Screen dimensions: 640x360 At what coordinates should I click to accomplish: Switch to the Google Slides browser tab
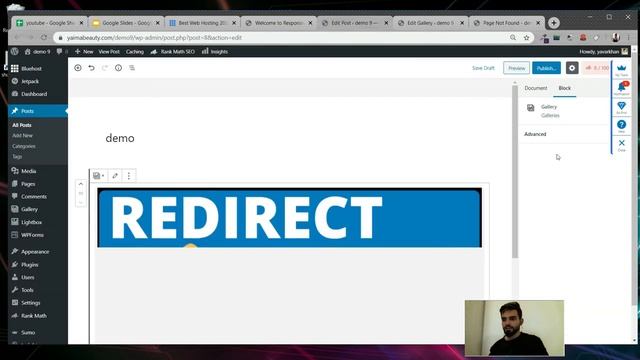click(x=126, y=23)
